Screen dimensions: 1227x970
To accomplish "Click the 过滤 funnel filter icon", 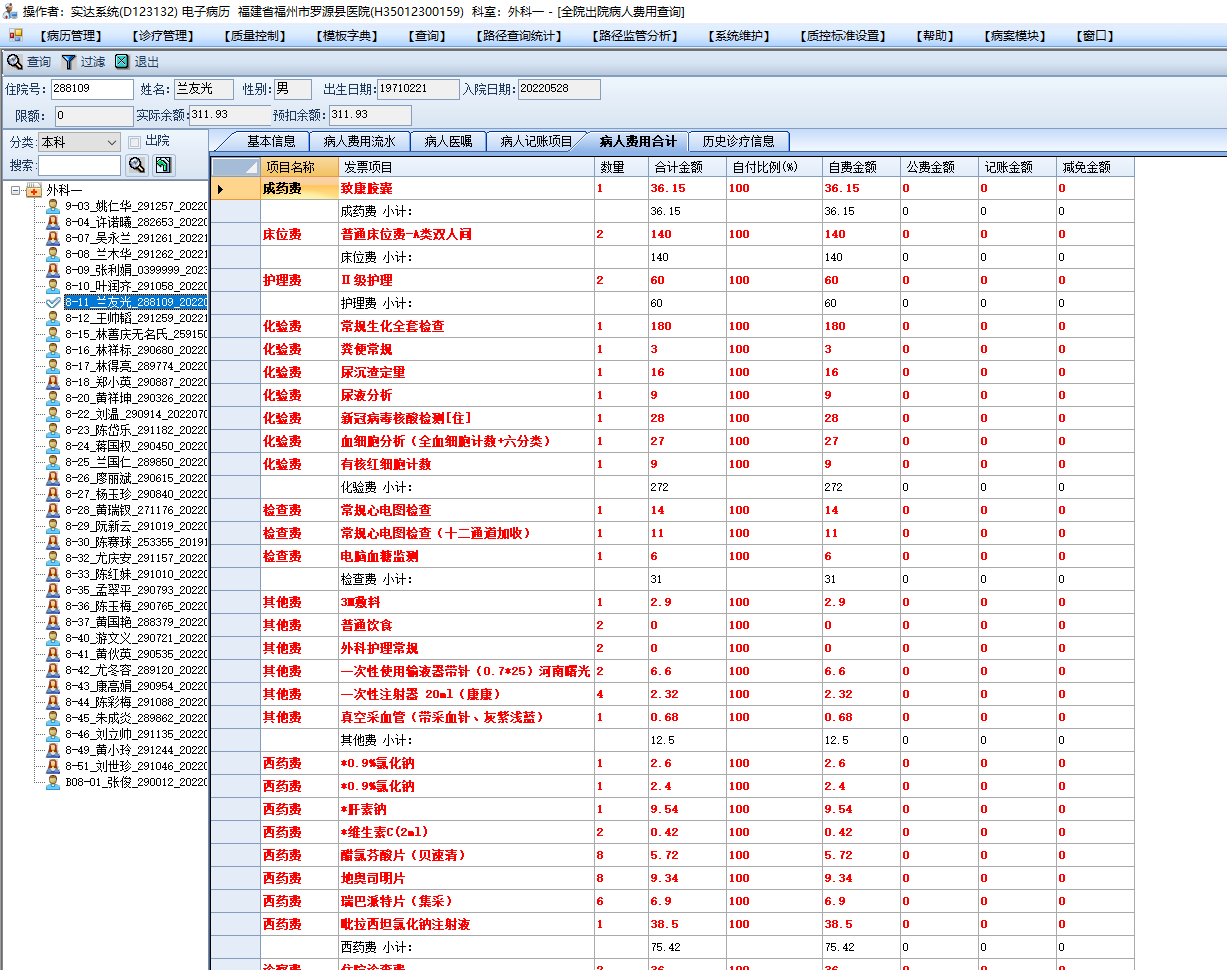I will [x=68, y=62].
